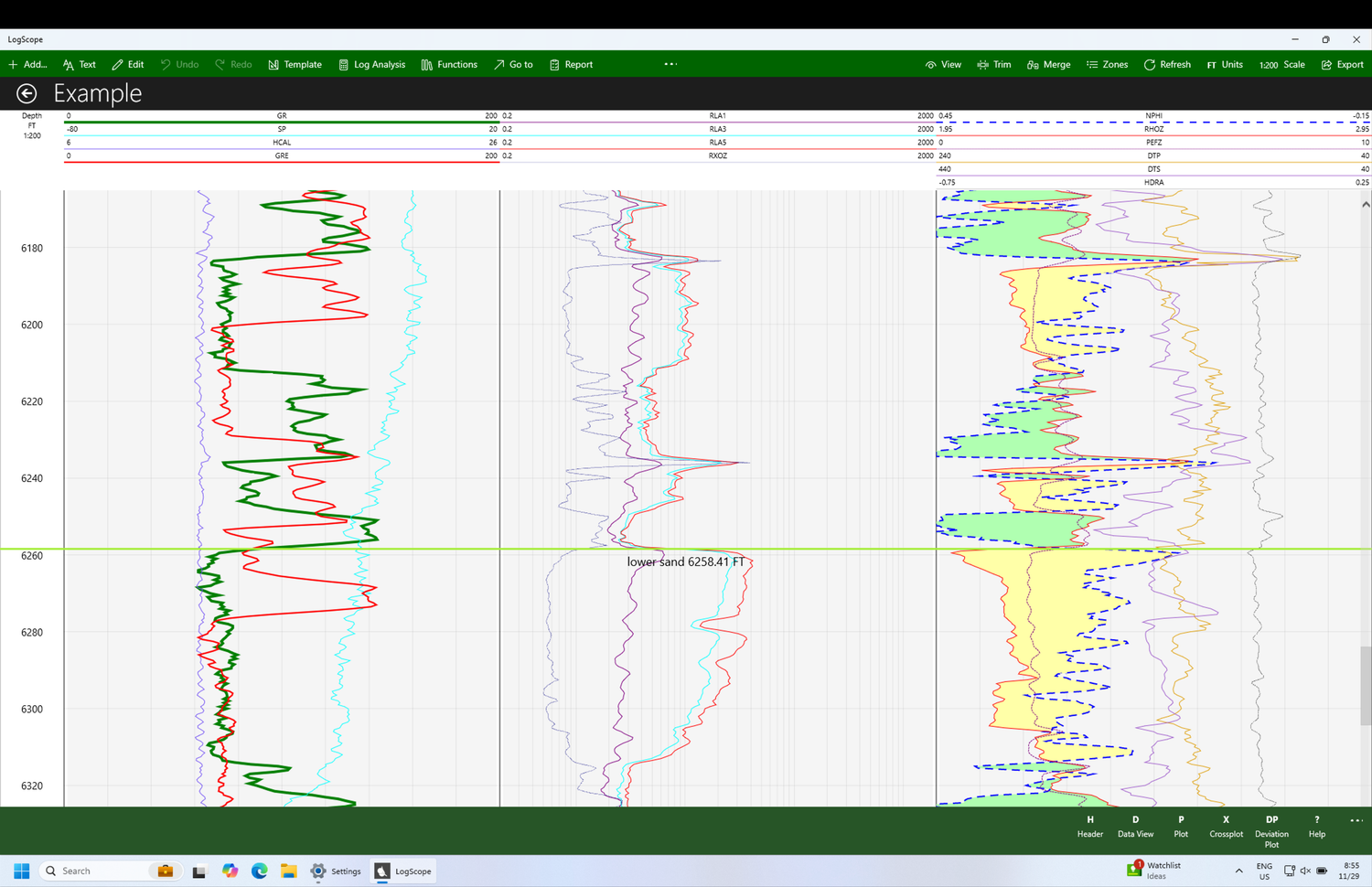Select the Text annotation tool
The image size is (1372, 887).
click(x=80, y=65)
